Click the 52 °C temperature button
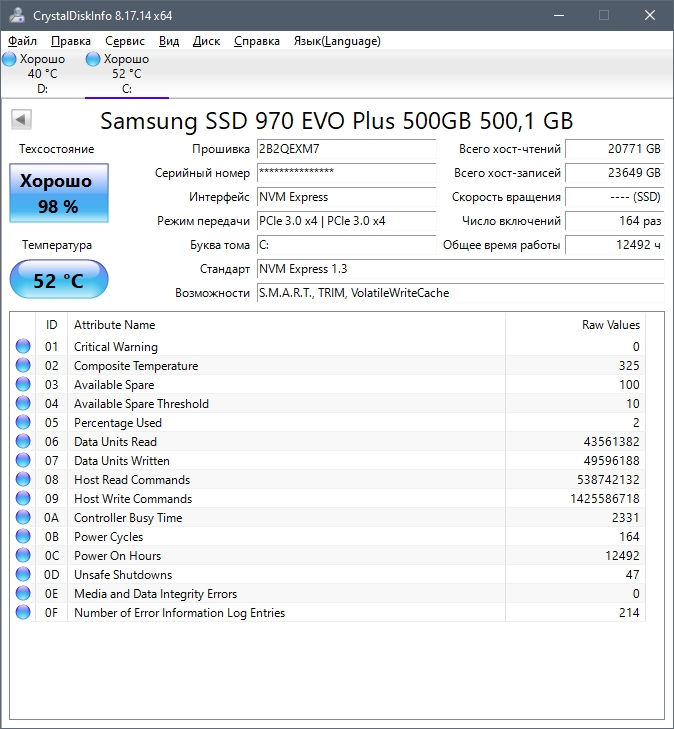 [58, 281]
